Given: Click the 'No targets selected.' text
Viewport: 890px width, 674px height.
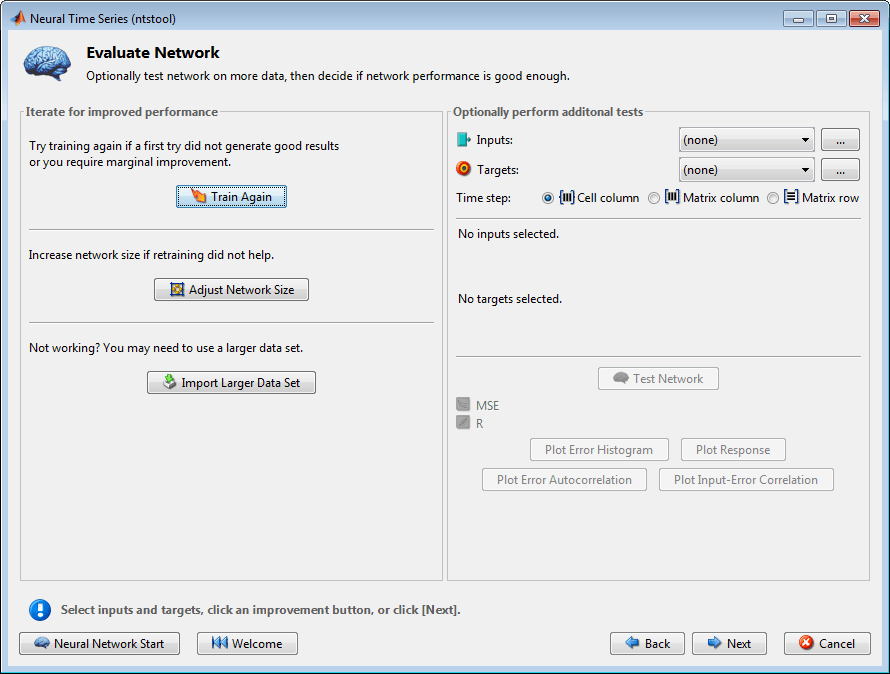Looking at the screenshot, I should (x=510, y=299).
